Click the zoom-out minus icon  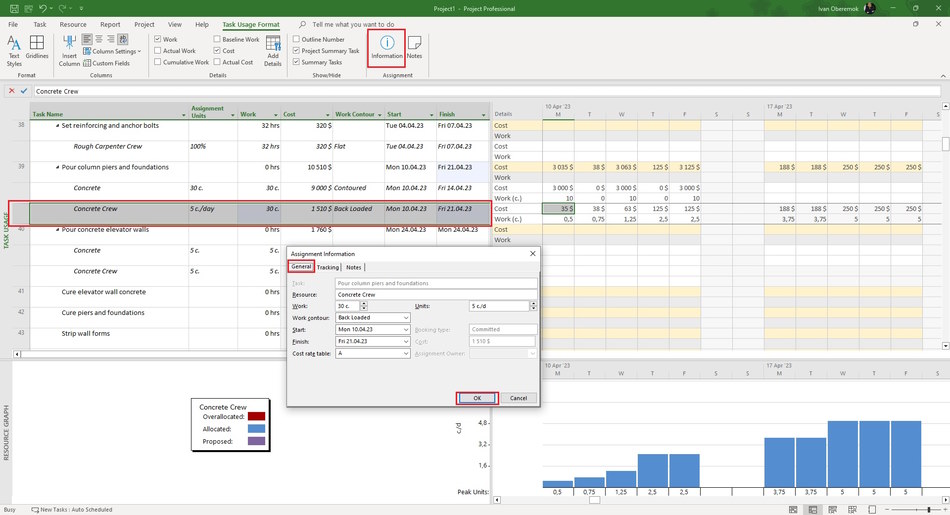pos(888,510)
